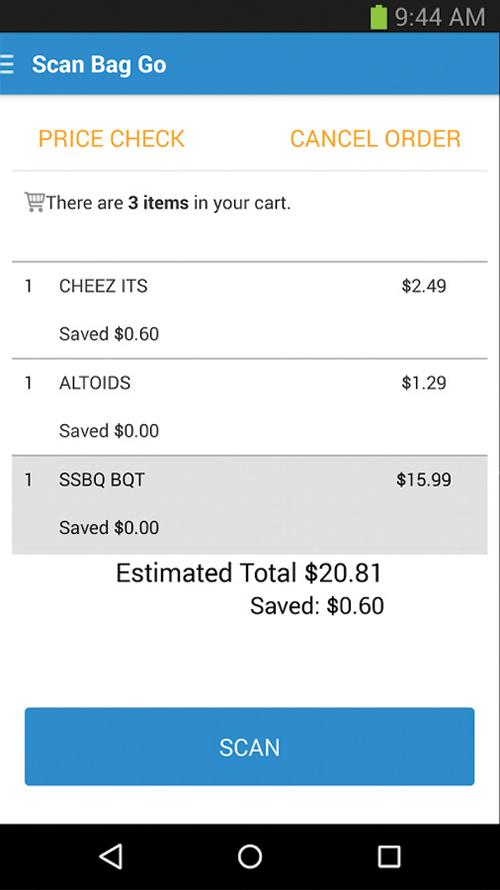
Task: Tap the Android home circle icon
Action: 250,856
